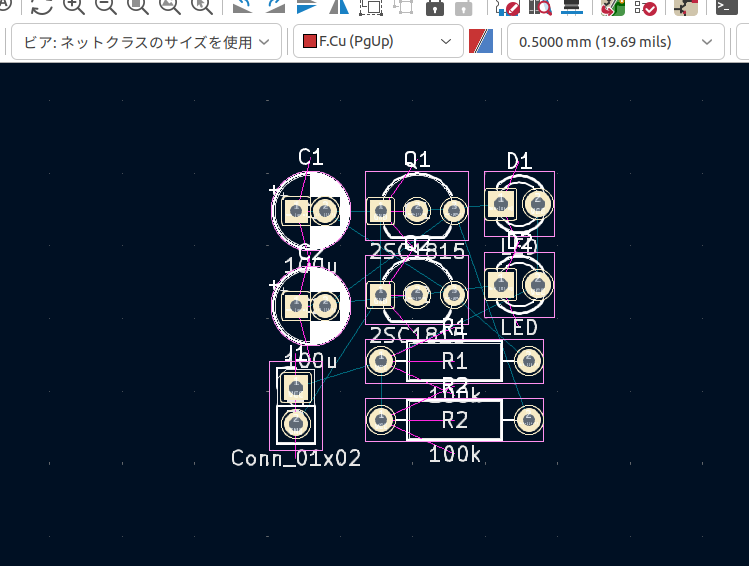Click Zoom to fit page icon
Viewport: 749px width, 566px height.
click(x=138, y=7)
